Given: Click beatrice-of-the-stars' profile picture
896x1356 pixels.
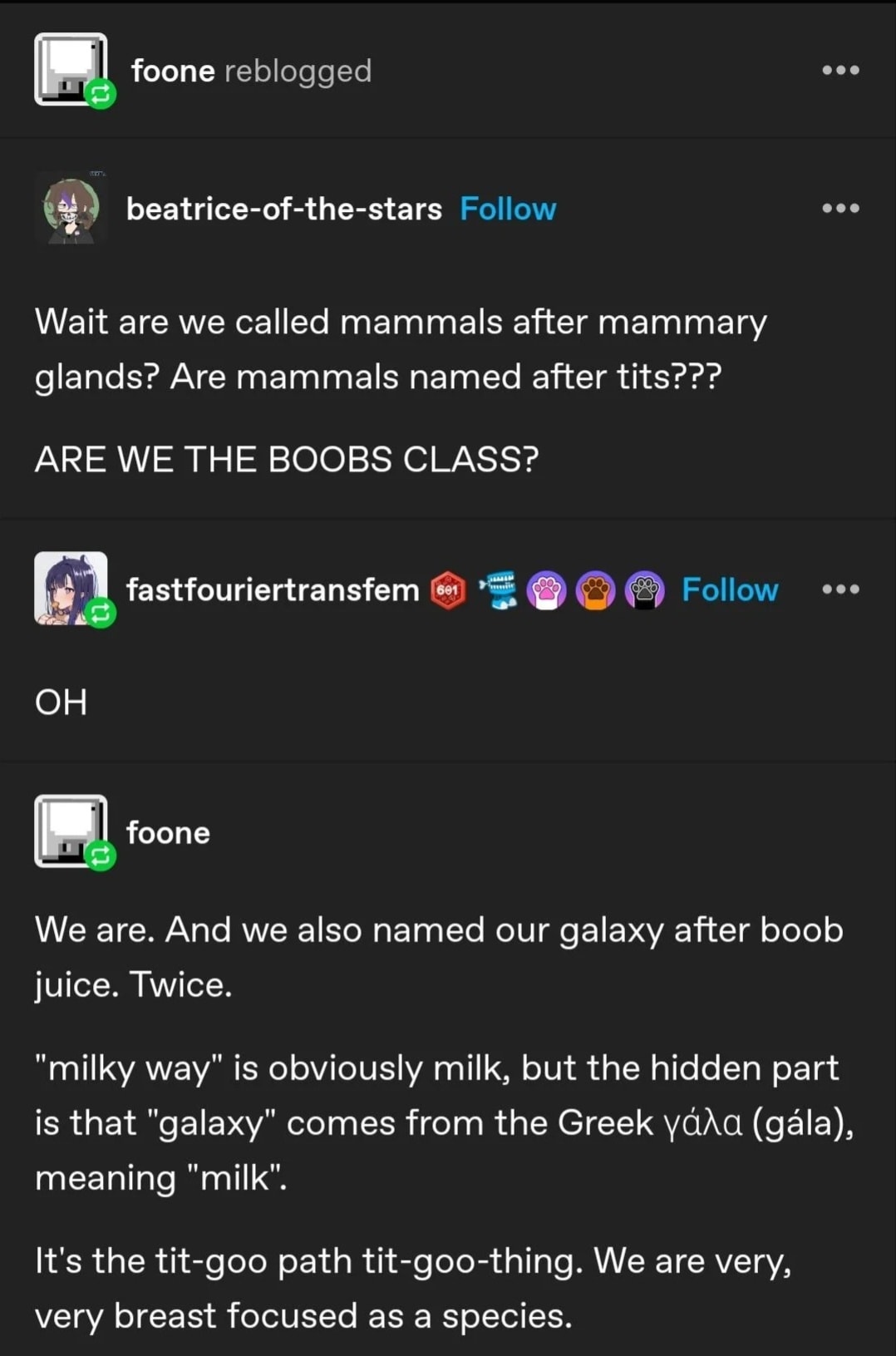Looking at the screenshot, I should (71, 209).
